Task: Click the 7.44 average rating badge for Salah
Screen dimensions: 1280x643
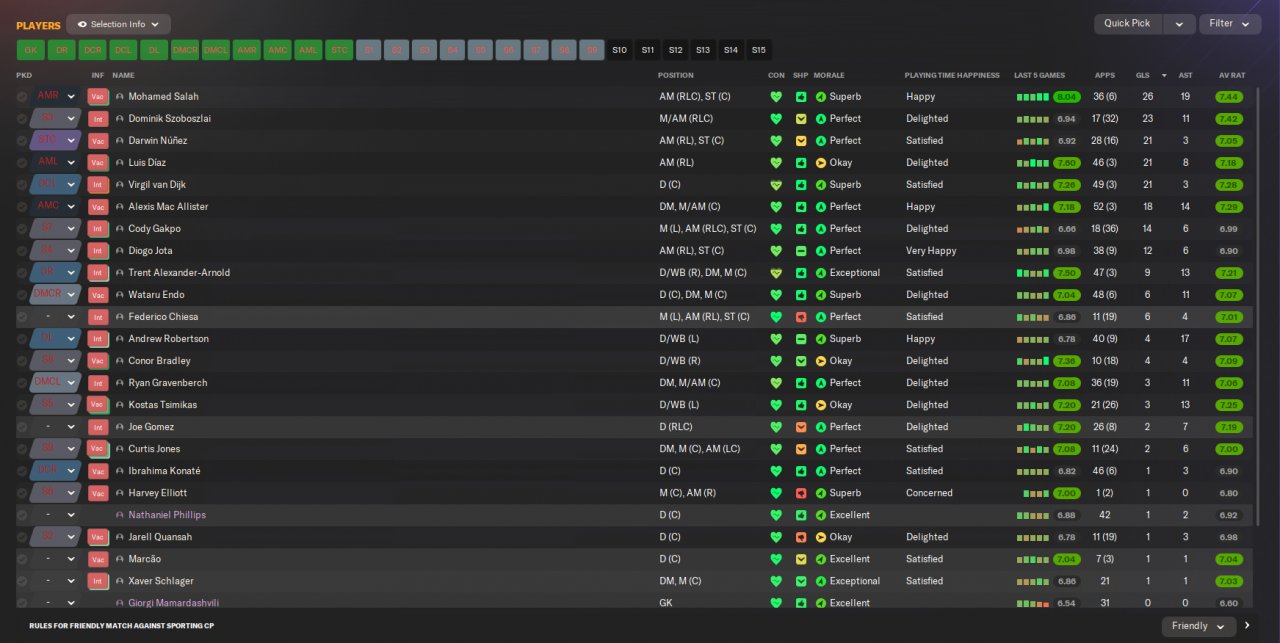Action: (1229, 97)
